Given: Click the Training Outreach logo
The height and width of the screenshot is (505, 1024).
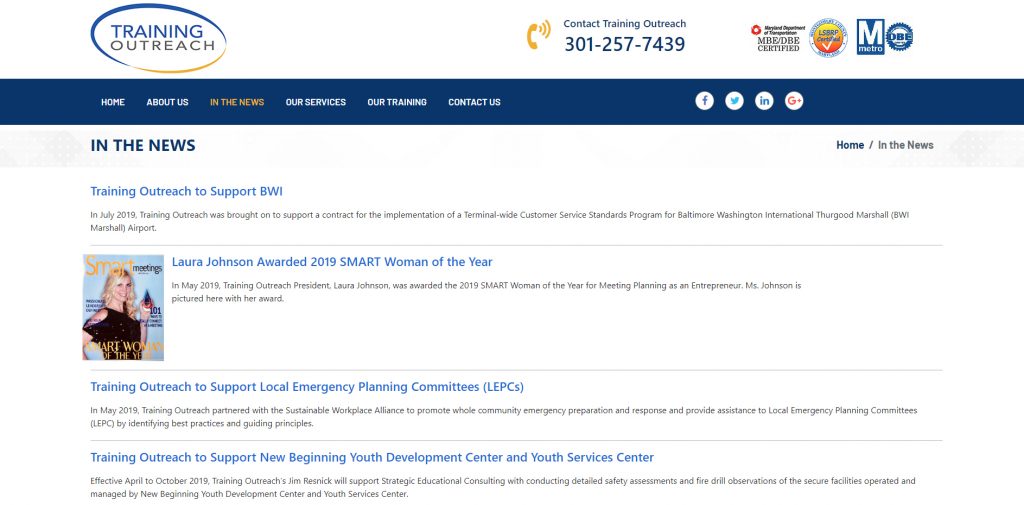Looking at the screenshot, I should coord(158,38).
